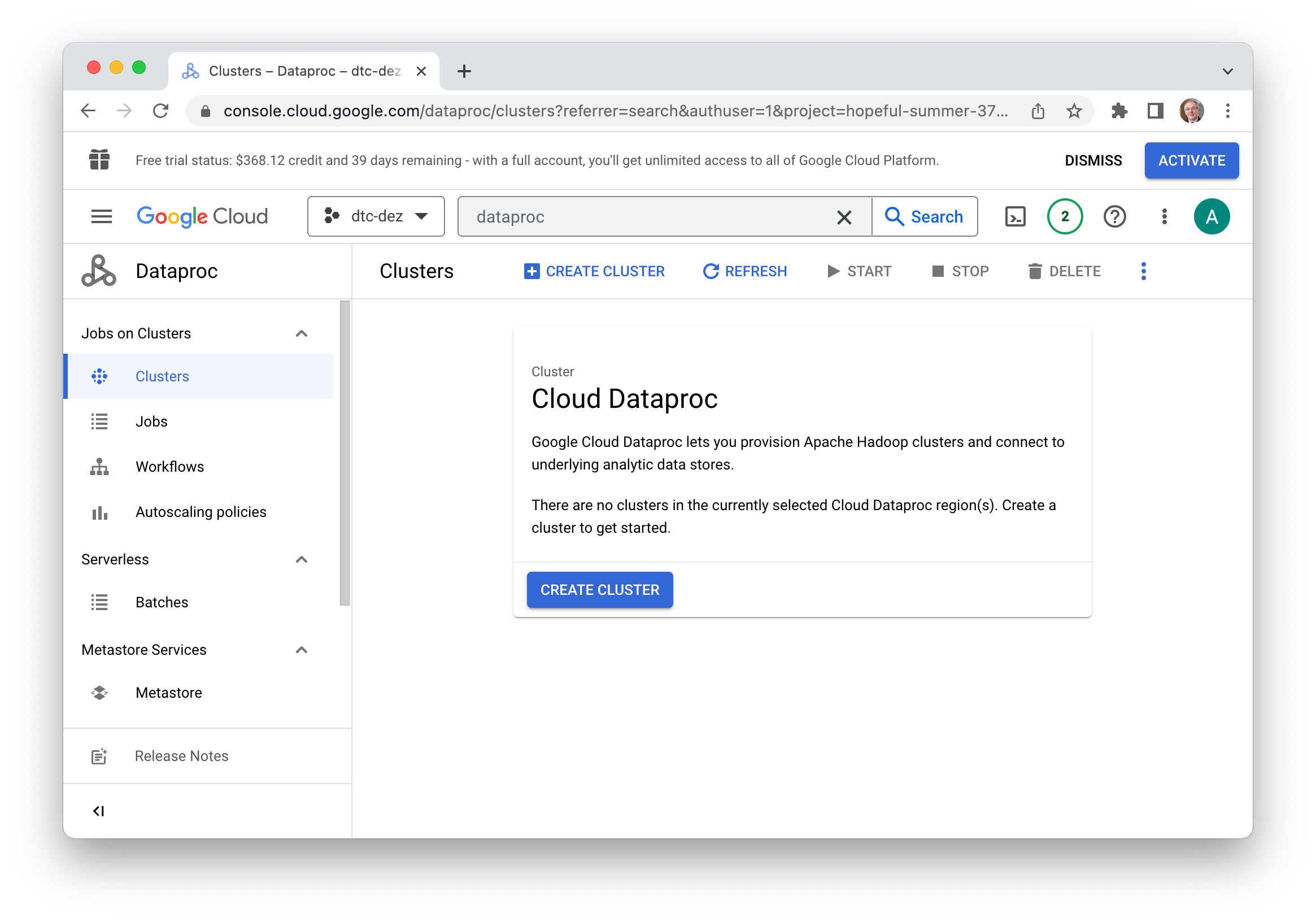Open Workflows in the sidebar
Image resolution: width=1316 pixels, height=922 pixels.
click(x=198, y=467)
